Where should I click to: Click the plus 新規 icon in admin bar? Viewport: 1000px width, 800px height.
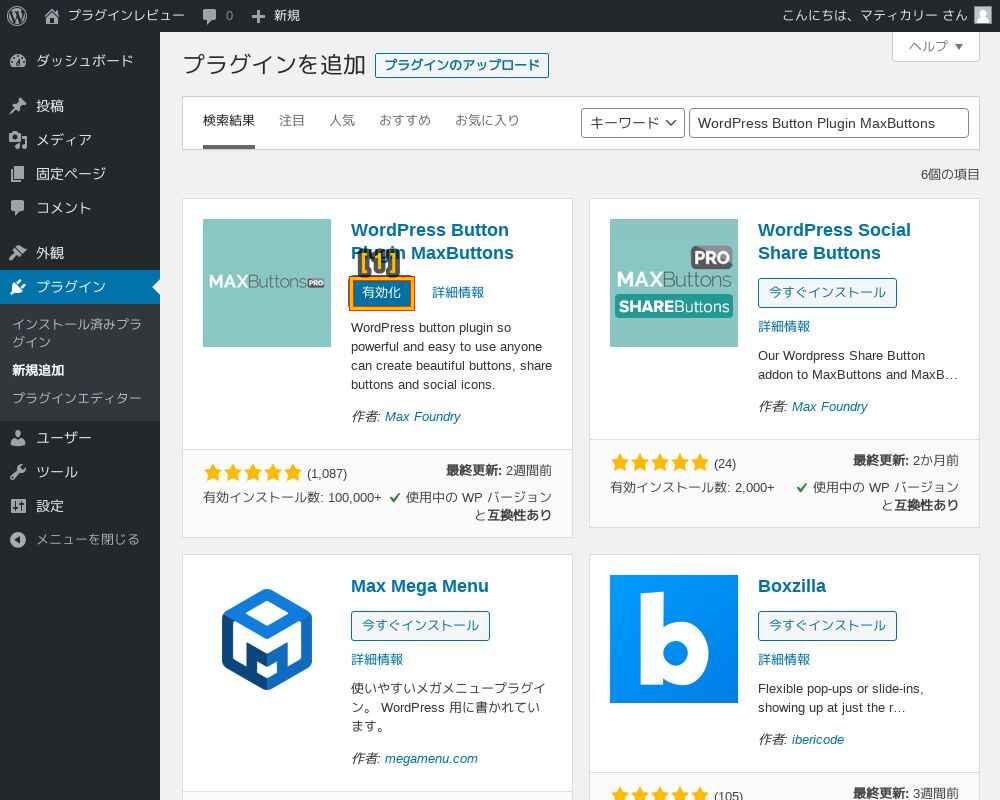(258, 16)
